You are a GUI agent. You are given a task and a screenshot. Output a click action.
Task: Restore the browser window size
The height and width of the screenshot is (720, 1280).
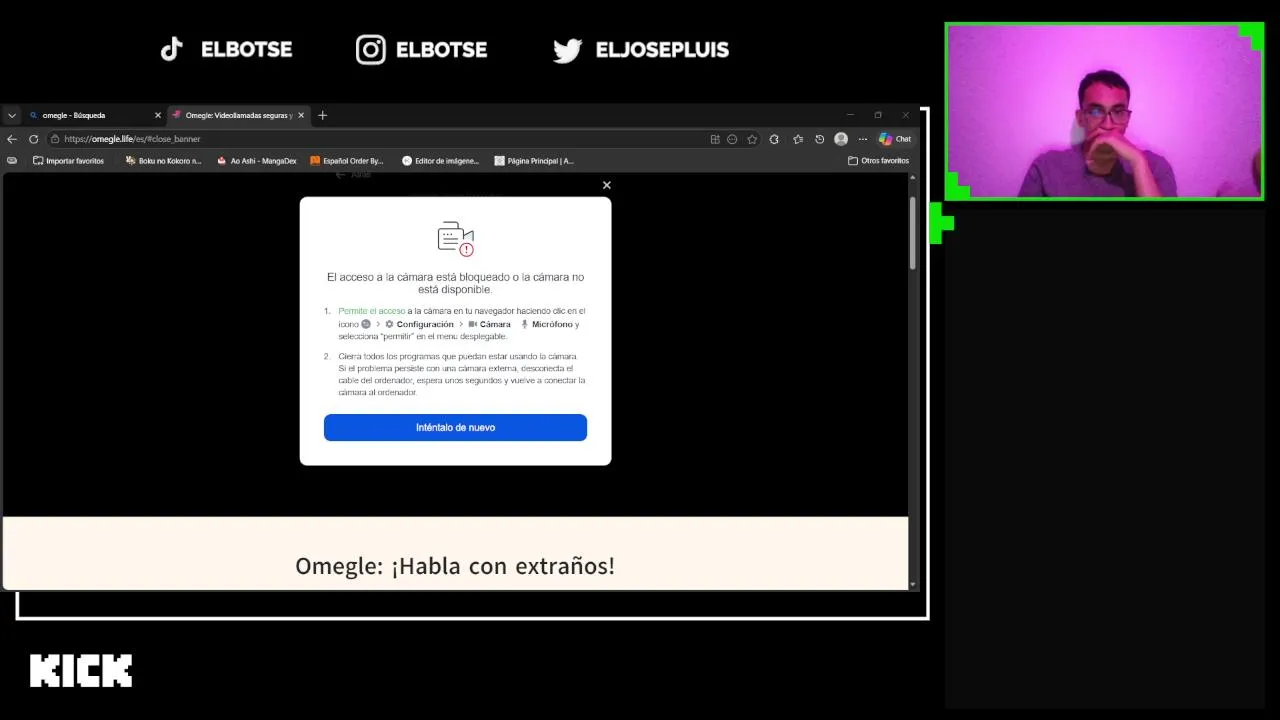[x=878, y=115]
